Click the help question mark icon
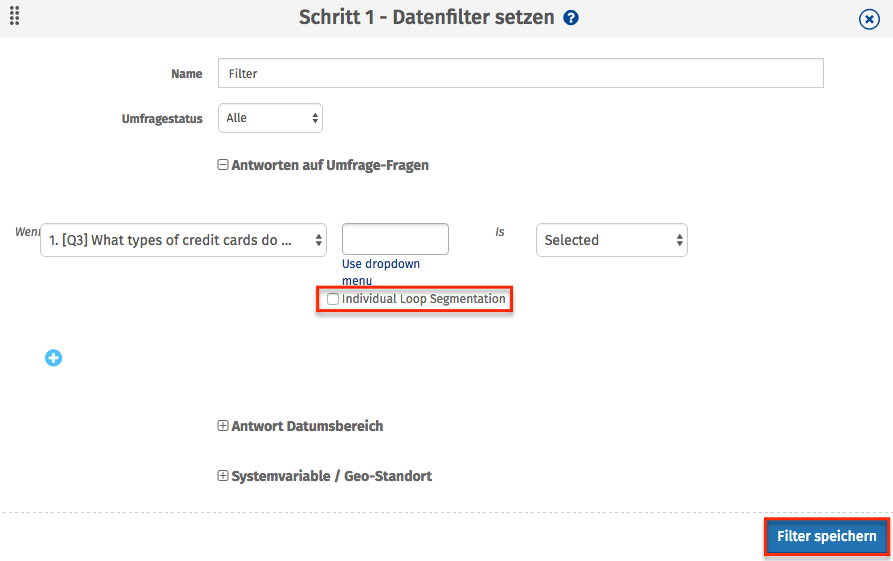Screen dimensions: 893x561 pos(571,18)
